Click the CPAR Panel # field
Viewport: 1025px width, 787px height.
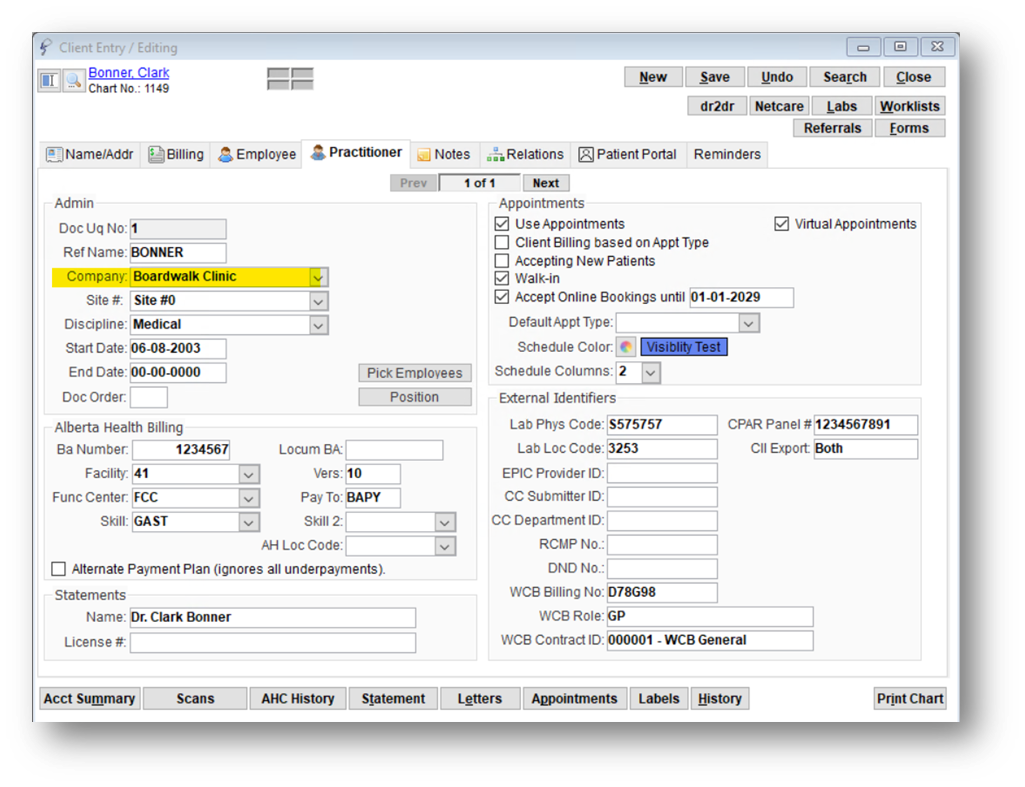865,425
